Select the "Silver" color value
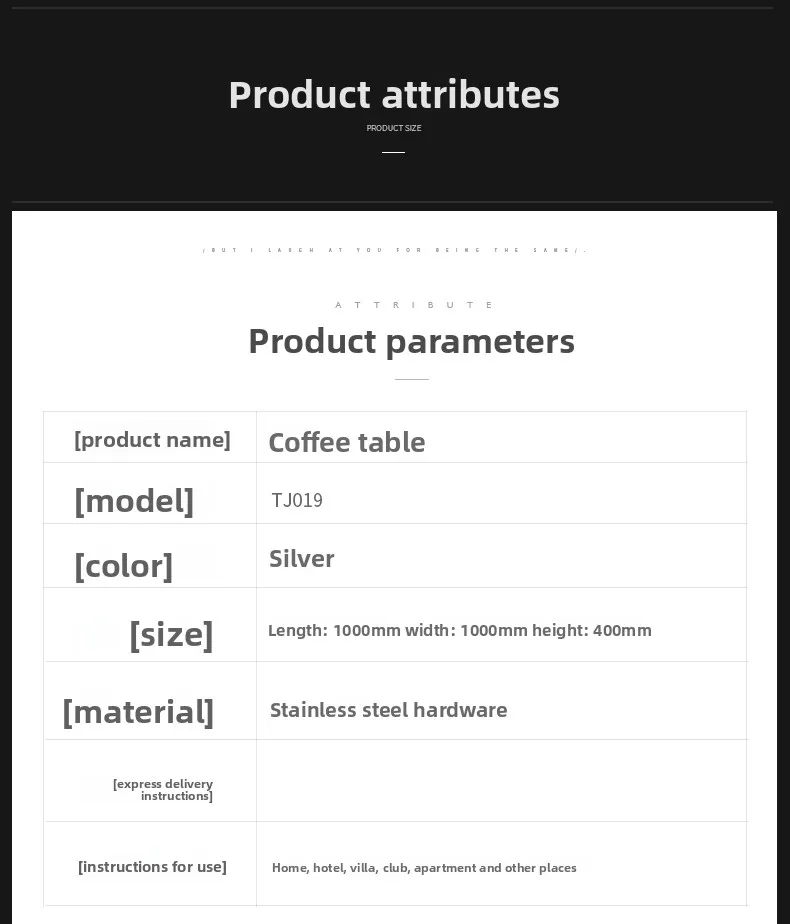790x924 pixels. click(302, 558)
